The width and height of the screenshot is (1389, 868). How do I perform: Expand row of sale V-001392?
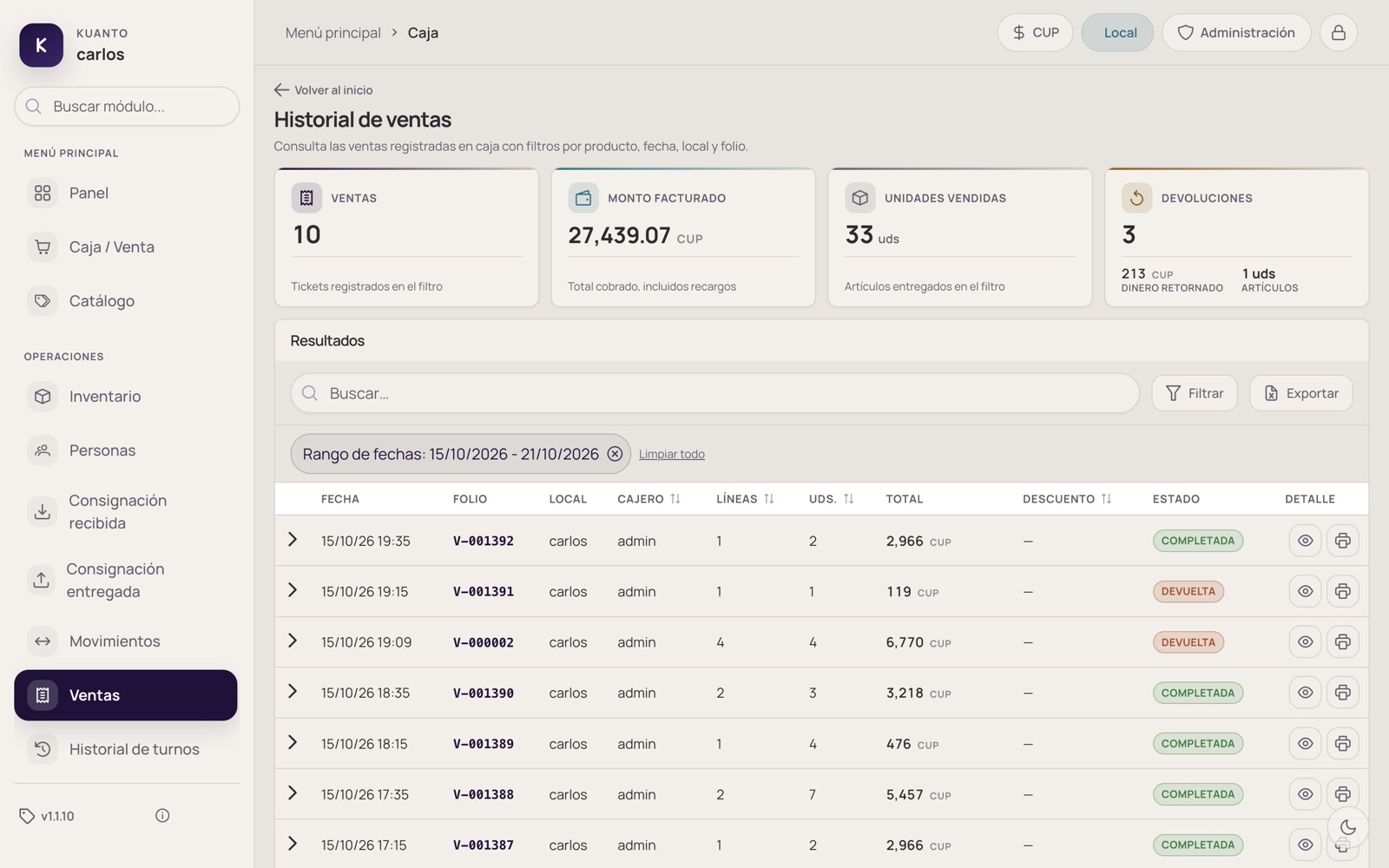293,540
